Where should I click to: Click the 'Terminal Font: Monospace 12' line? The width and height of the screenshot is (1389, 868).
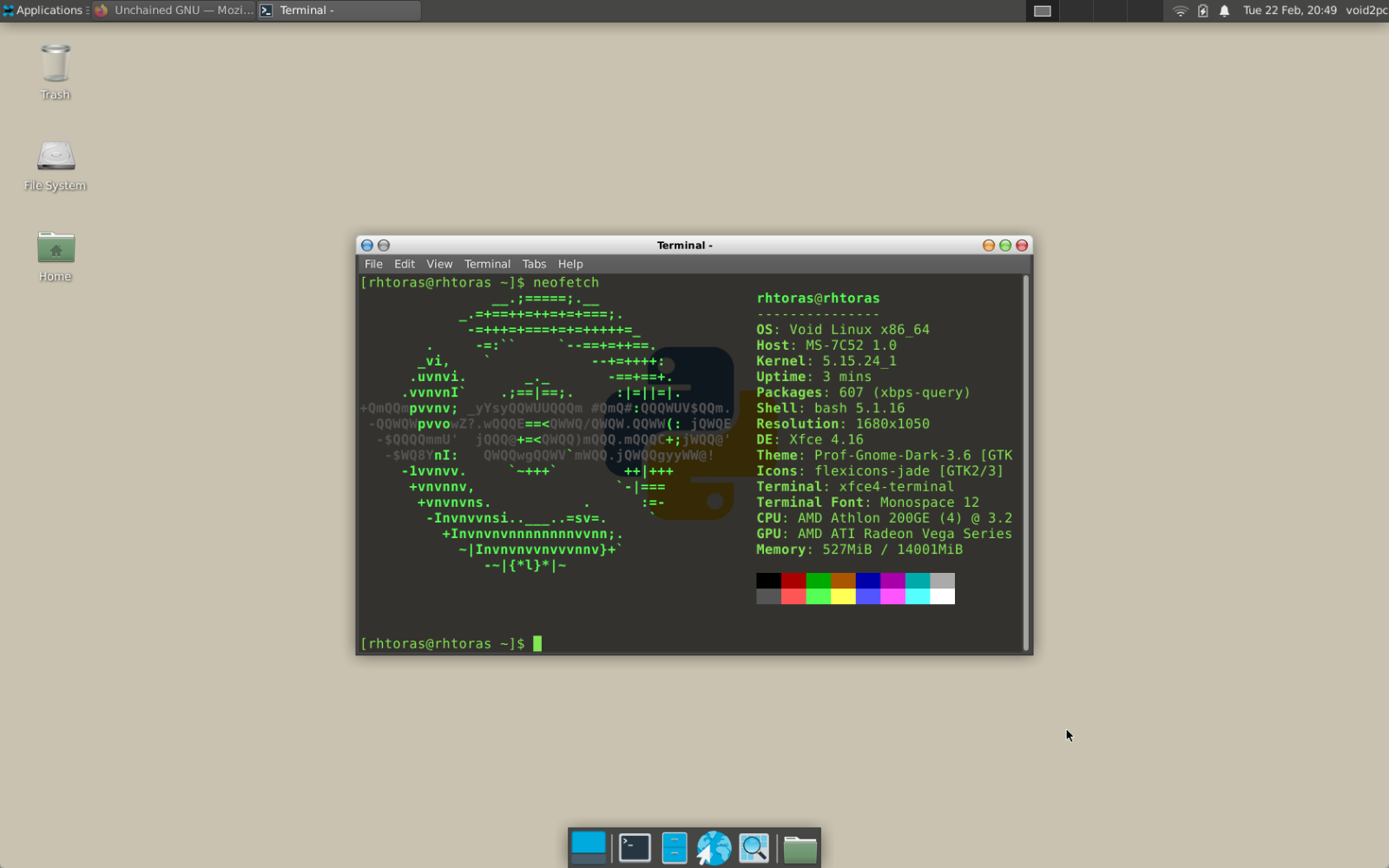[x=868, y=503]
